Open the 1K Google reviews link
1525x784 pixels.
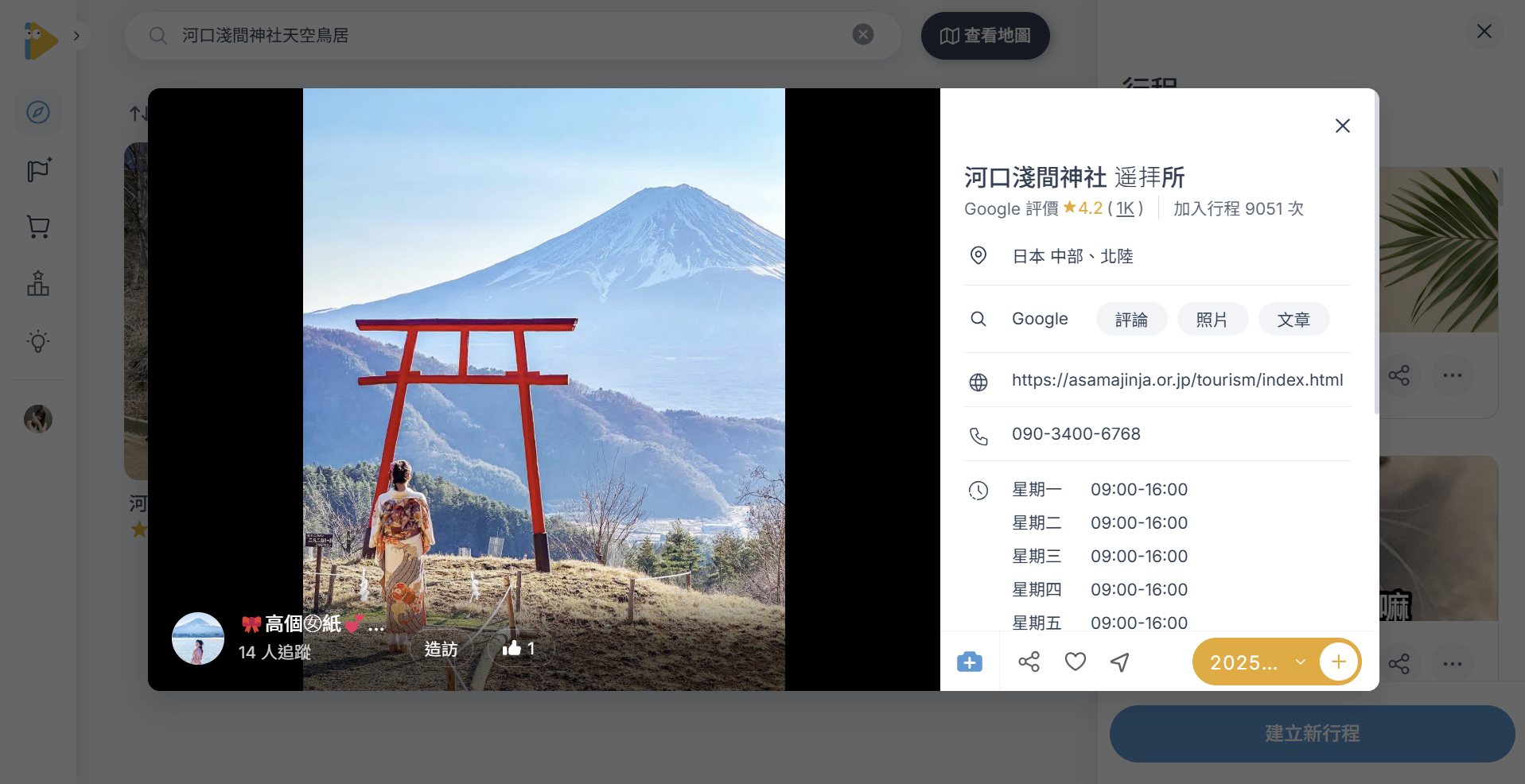pyautogui.click(x=1125, y=208)
